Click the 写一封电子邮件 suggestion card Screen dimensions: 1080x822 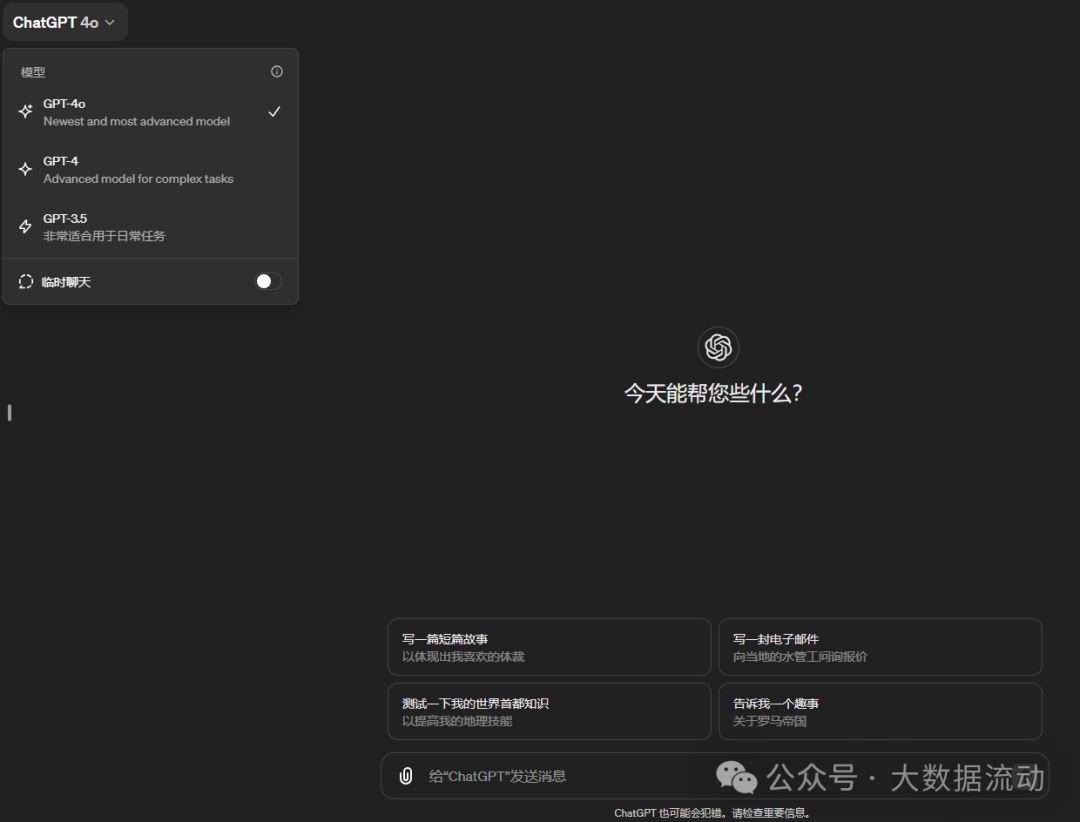[880, 647]
